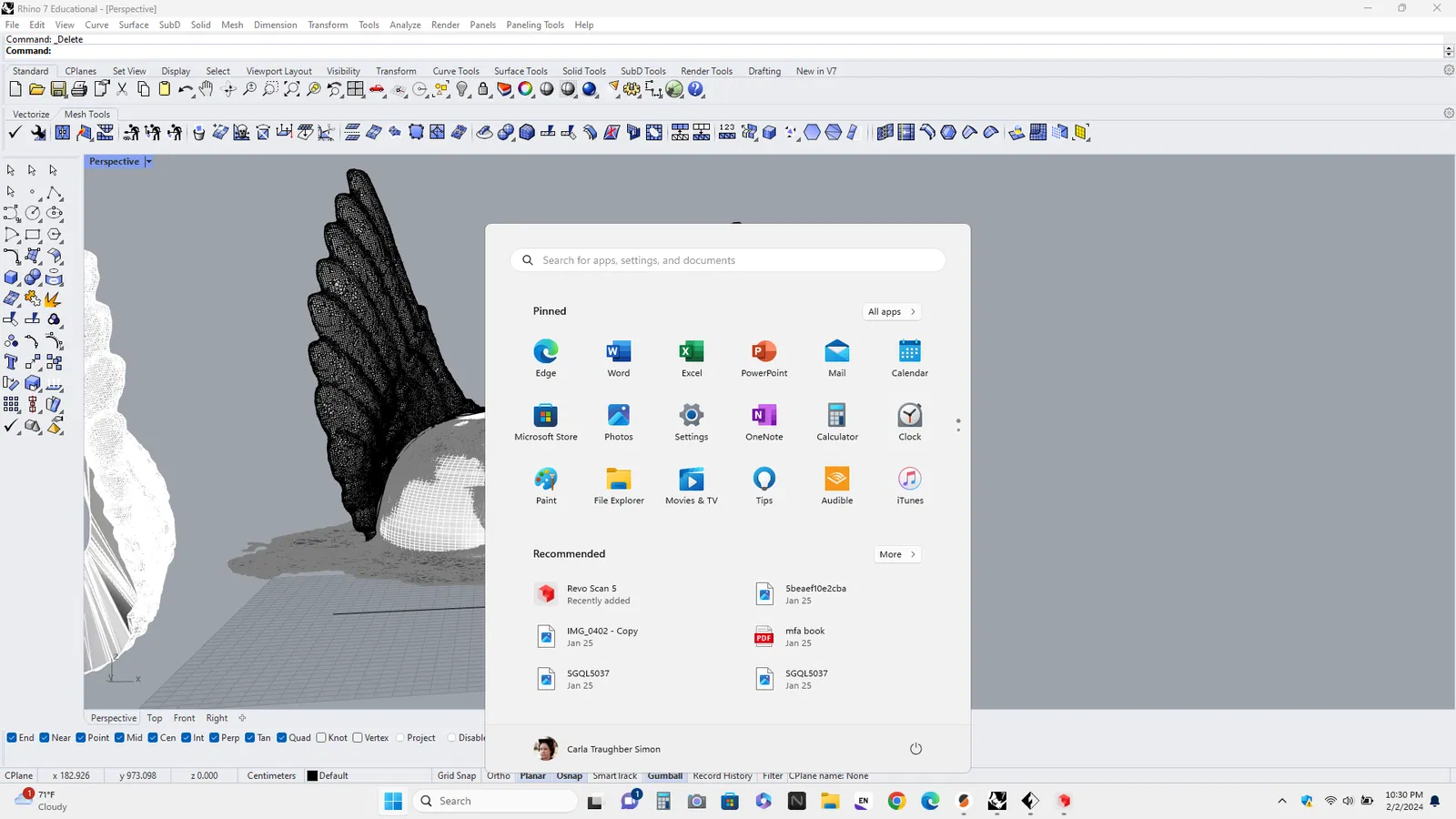
Task: Click the Windows Start button on taskbar
Action: [393, 801]
